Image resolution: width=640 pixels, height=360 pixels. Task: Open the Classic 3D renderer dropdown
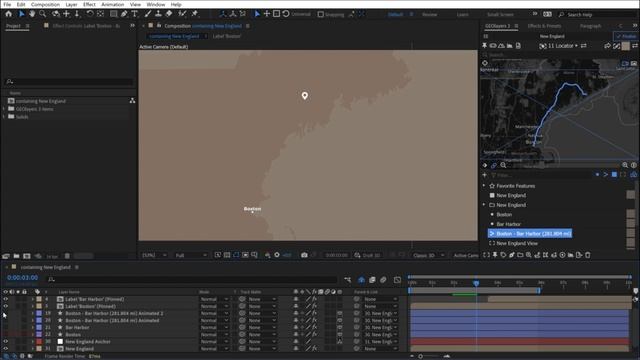428,255
